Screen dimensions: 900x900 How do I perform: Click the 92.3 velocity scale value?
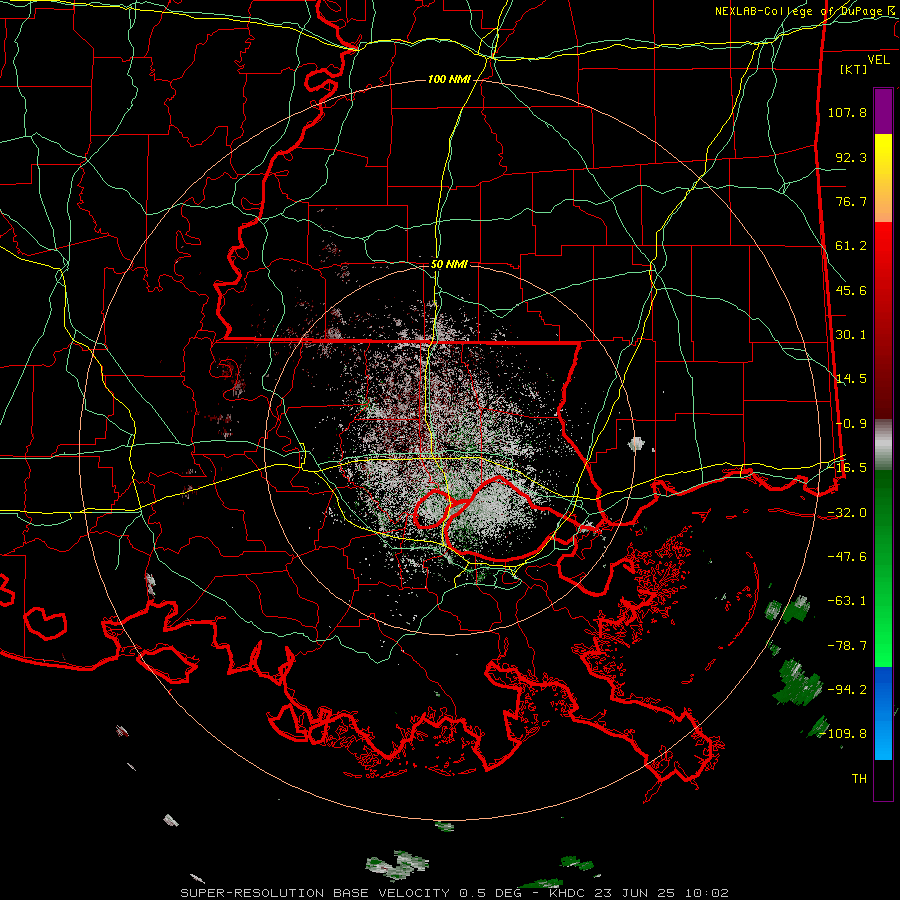851,157
